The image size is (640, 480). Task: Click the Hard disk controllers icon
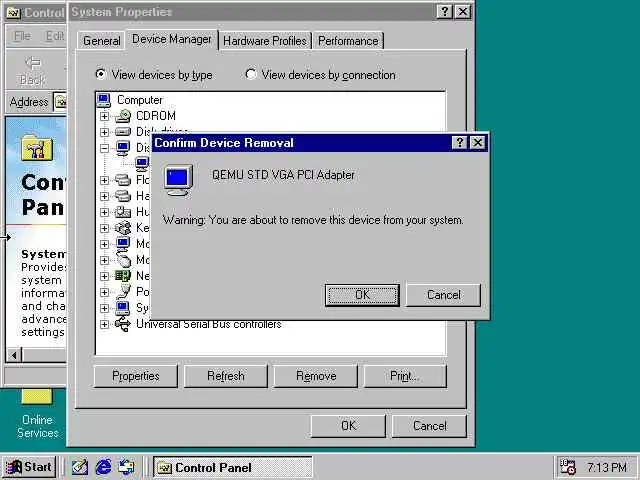[x=123, y=196]
